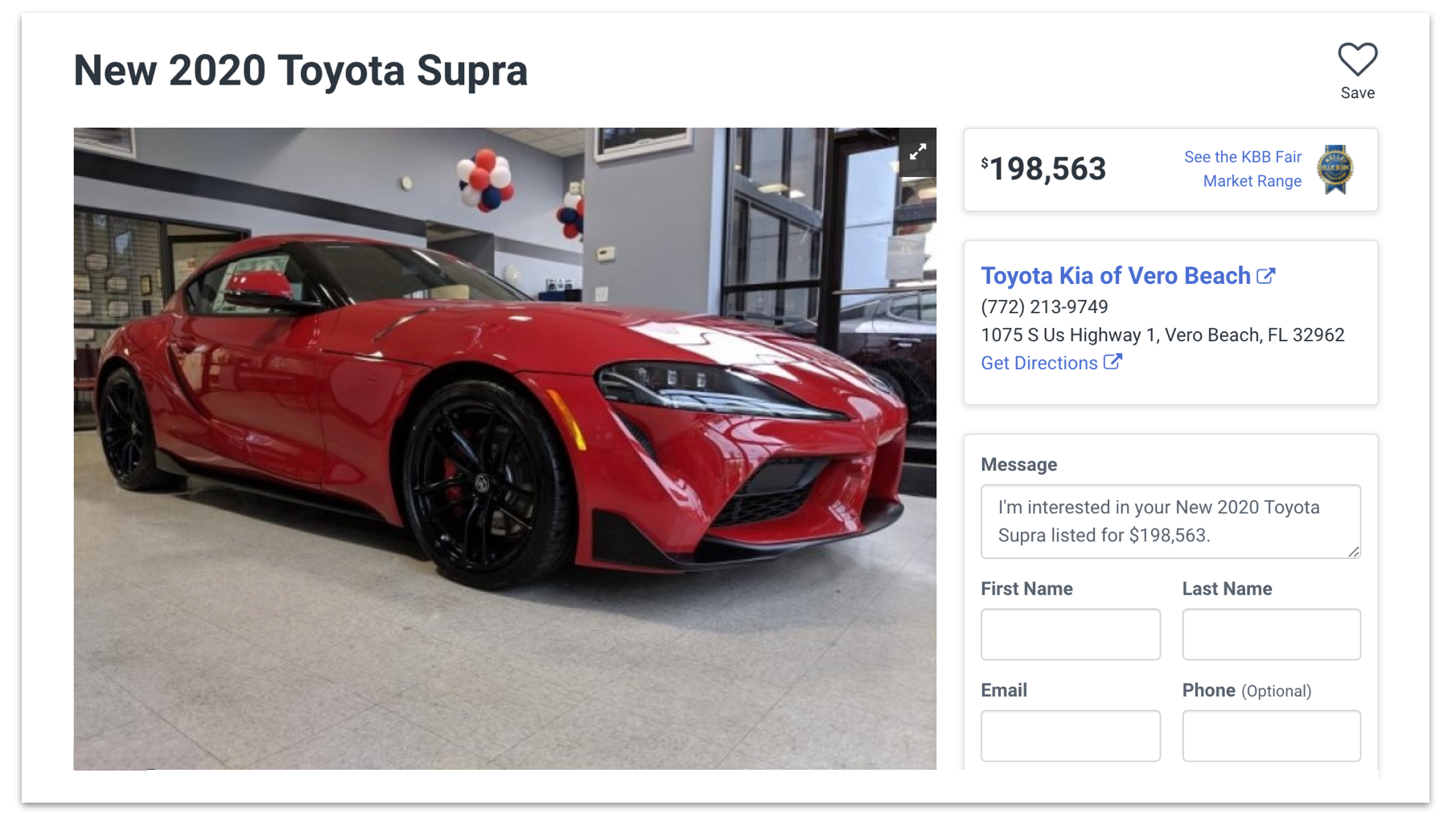Click the $198,563 price text
1456x818 pixels.
click(x=1047, y=169)
